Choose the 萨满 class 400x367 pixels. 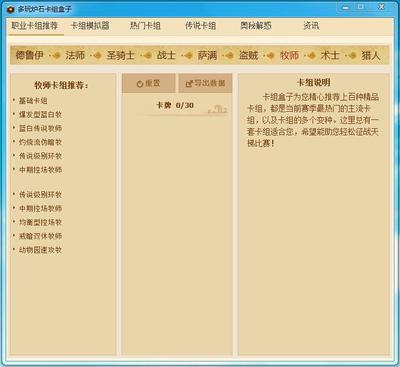(x=207, y=55)
